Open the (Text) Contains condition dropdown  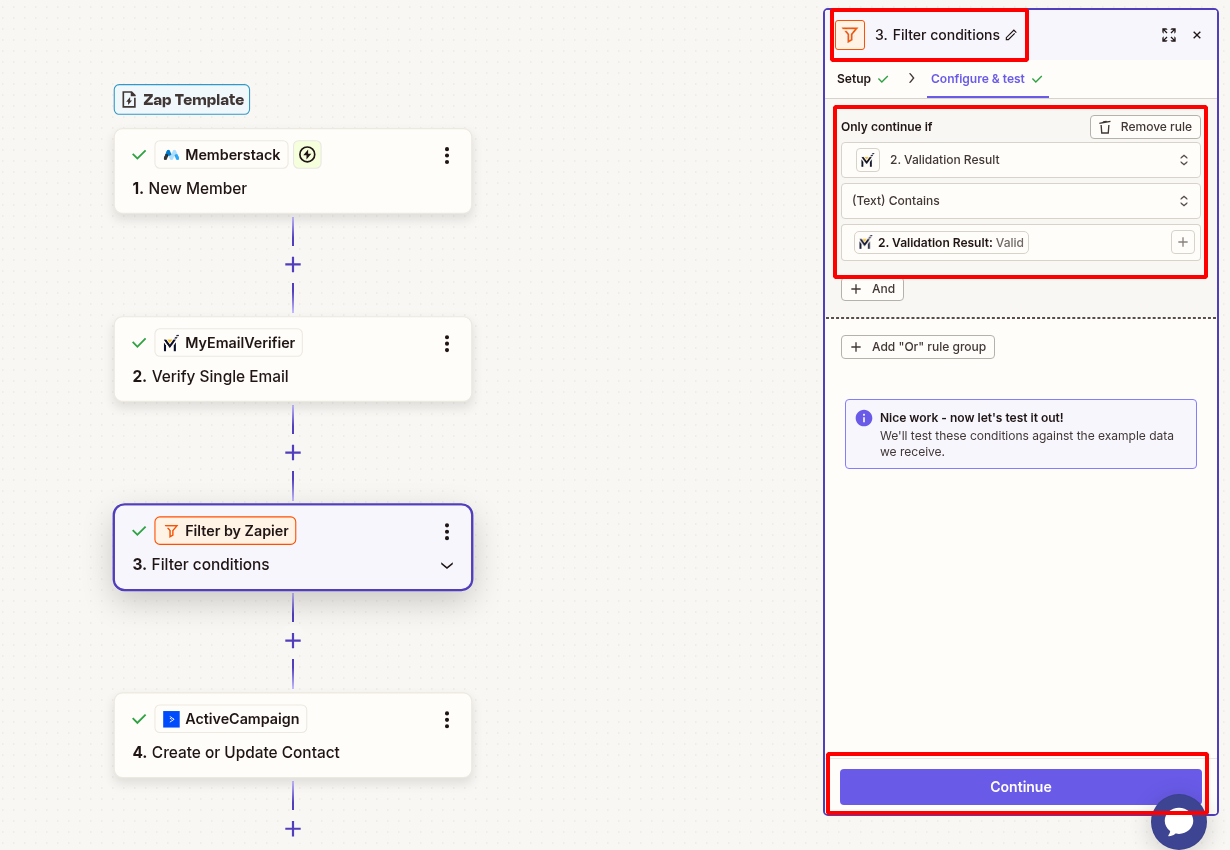[1019, 200]
